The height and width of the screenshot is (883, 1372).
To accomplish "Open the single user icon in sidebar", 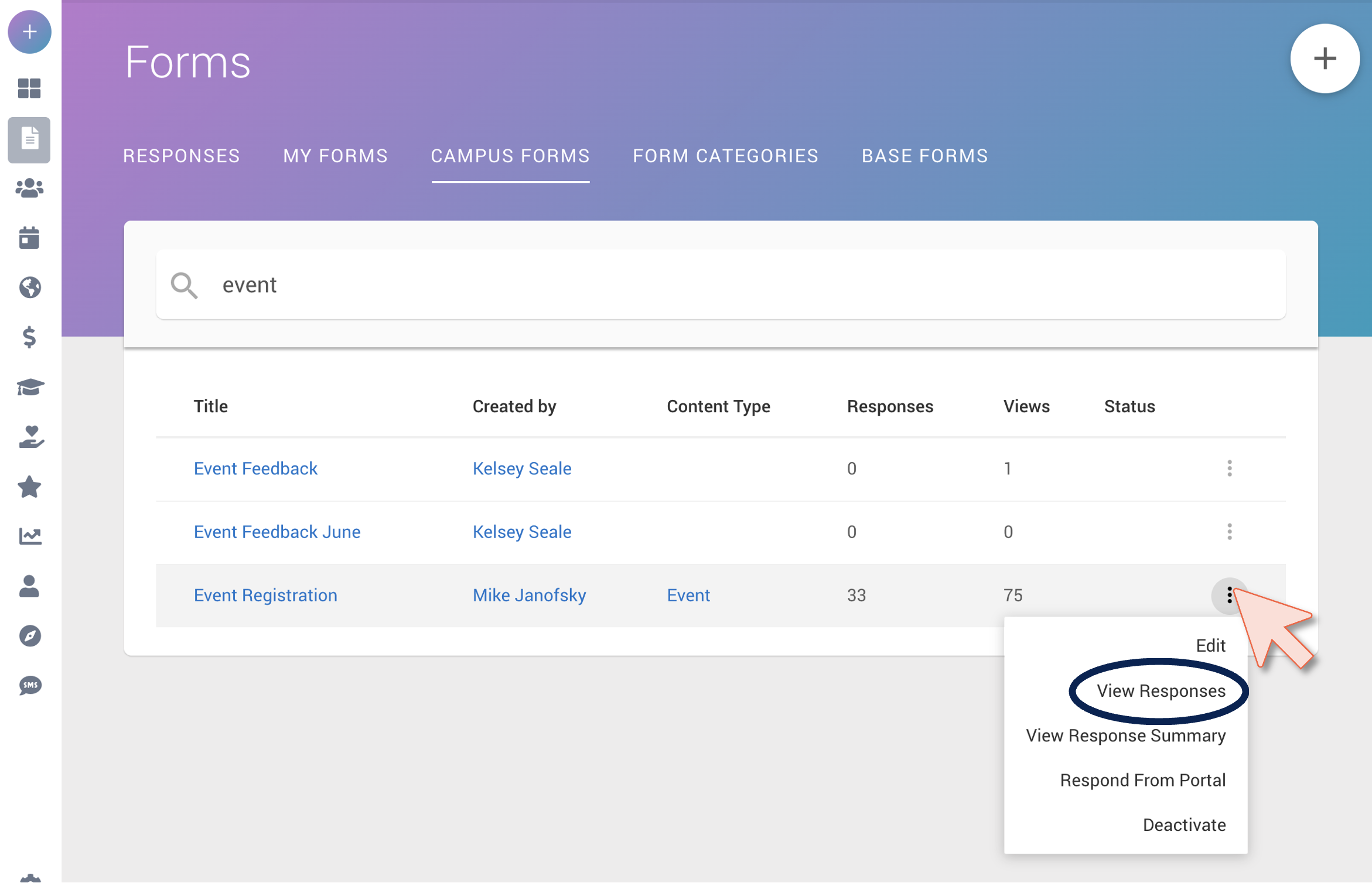I will 29,586.
